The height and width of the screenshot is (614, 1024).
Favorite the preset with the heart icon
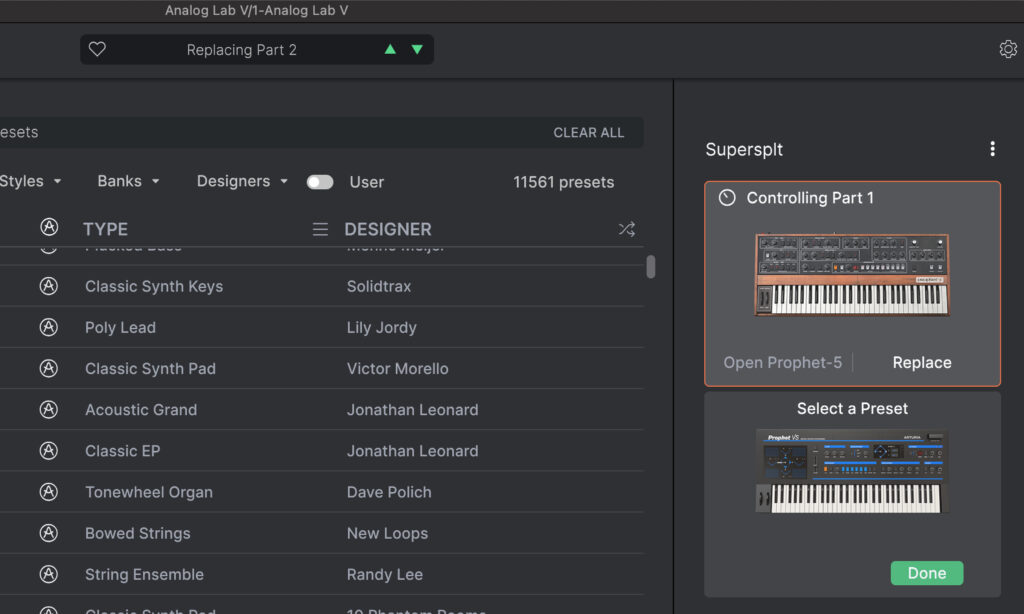(97, 50)
